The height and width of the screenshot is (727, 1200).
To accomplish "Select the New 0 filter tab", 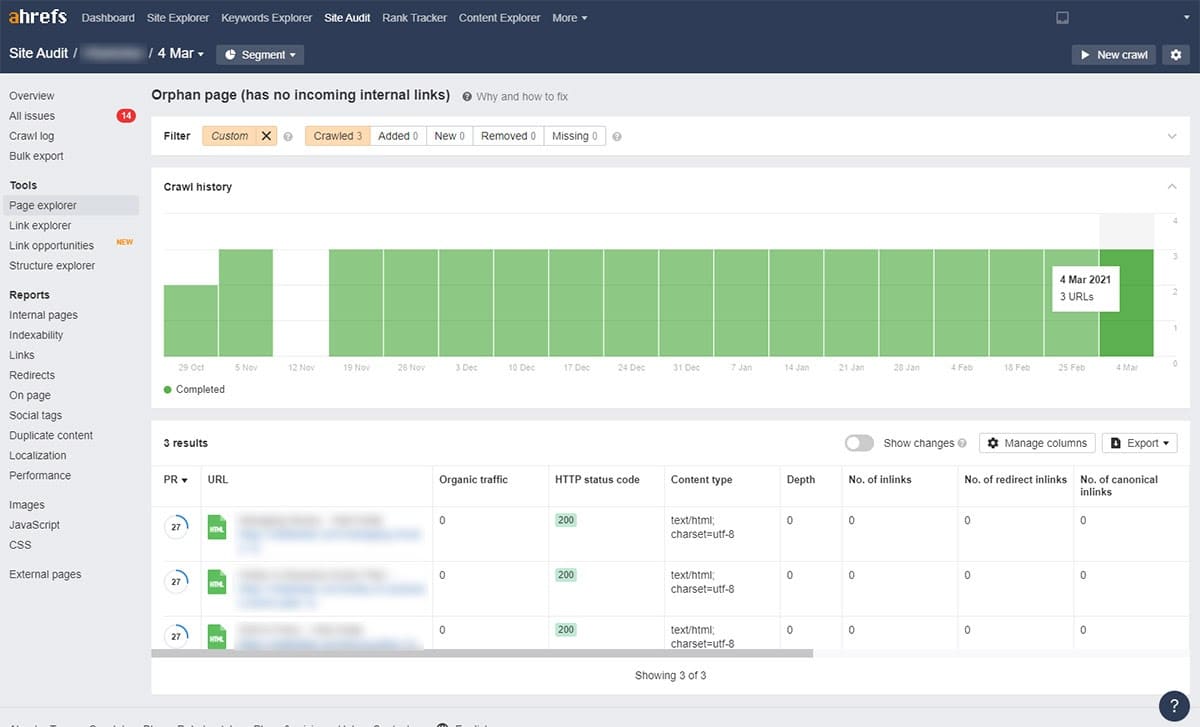I will 450,136.
